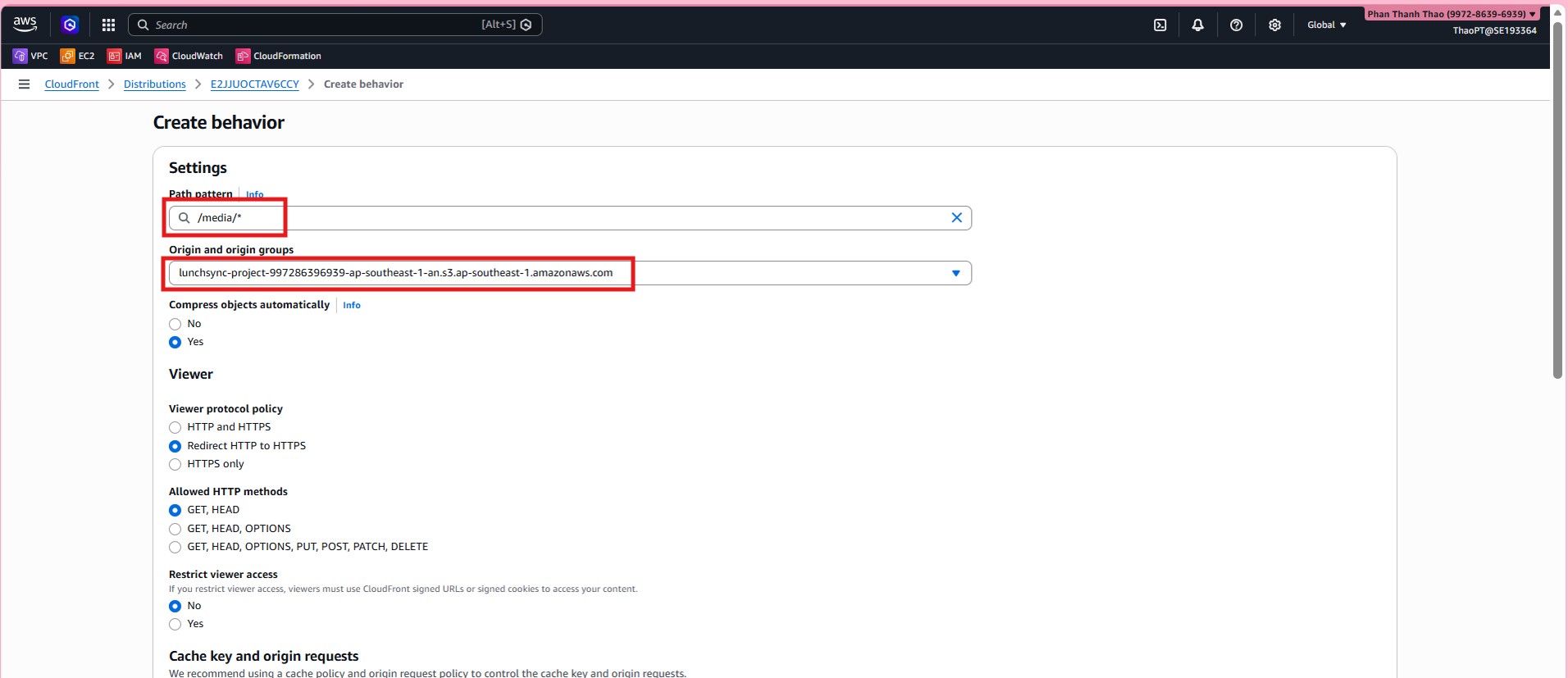Screen dimensions: 1568x678
Task: Open the AWS CloudShell icon
Action: (1160, 25)
